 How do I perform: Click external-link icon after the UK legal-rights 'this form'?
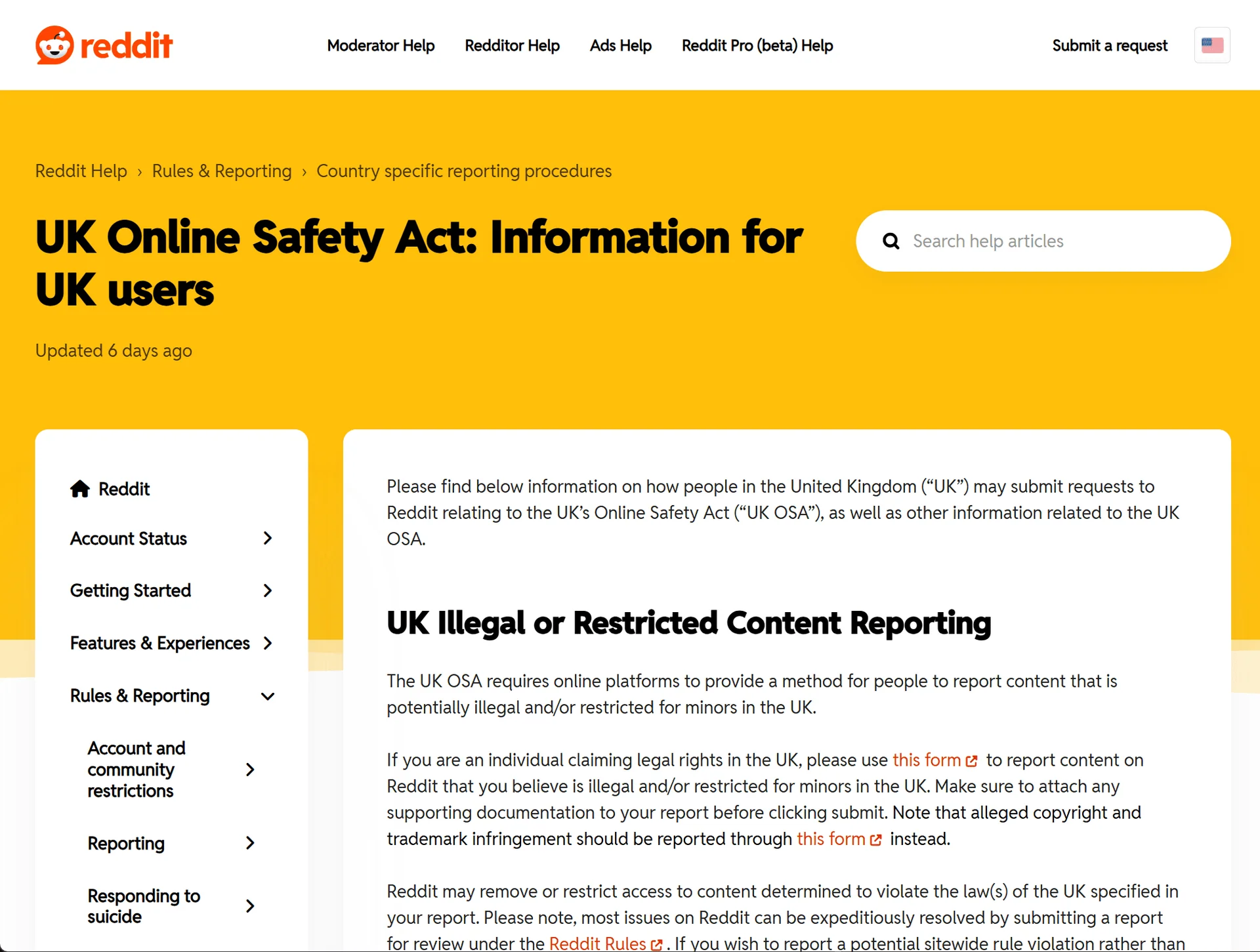pyautogui.click(x=972, y=761)
